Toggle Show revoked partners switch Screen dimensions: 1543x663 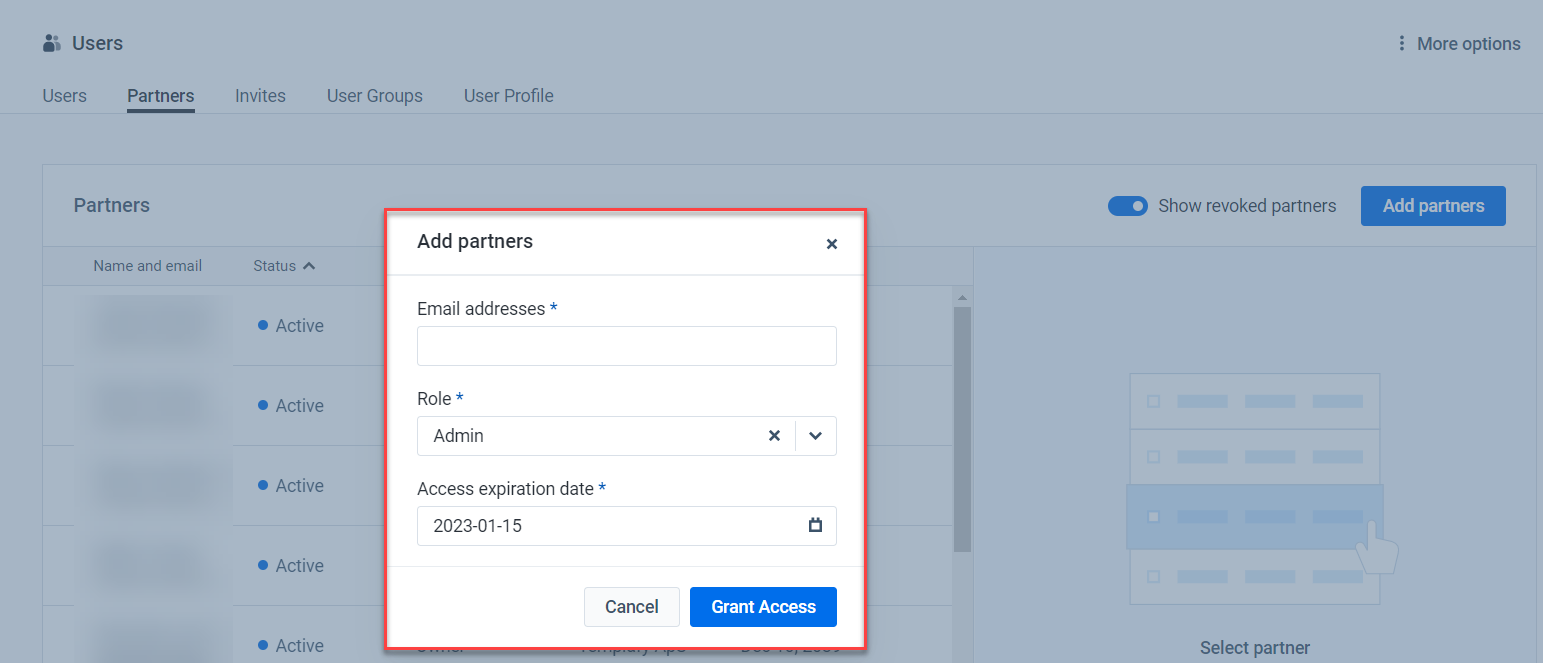(1128, 206)
